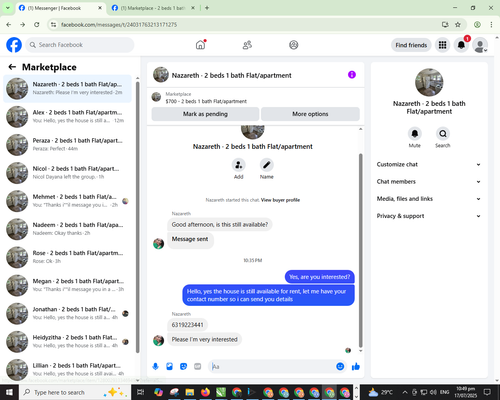Go to the Home feed icon
Viewport: 500px width, 400px height.
pos(200,45)
